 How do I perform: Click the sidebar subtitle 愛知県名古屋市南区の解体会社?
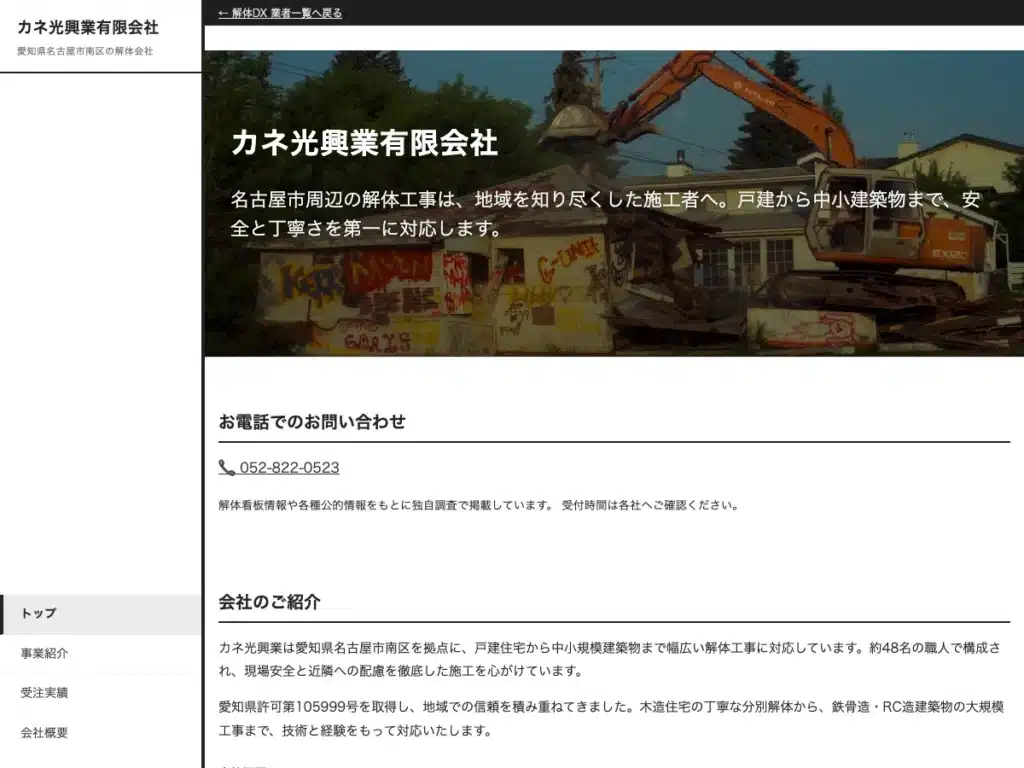(85, 51)
